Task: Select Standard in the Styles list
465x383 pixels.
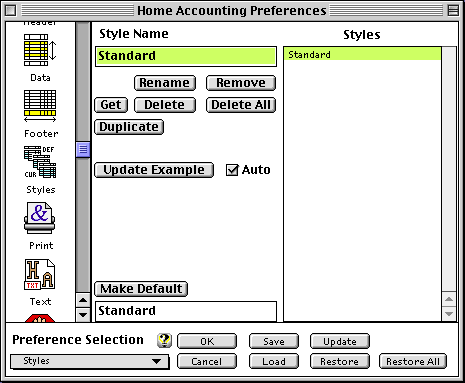Action: coord(363,54)
